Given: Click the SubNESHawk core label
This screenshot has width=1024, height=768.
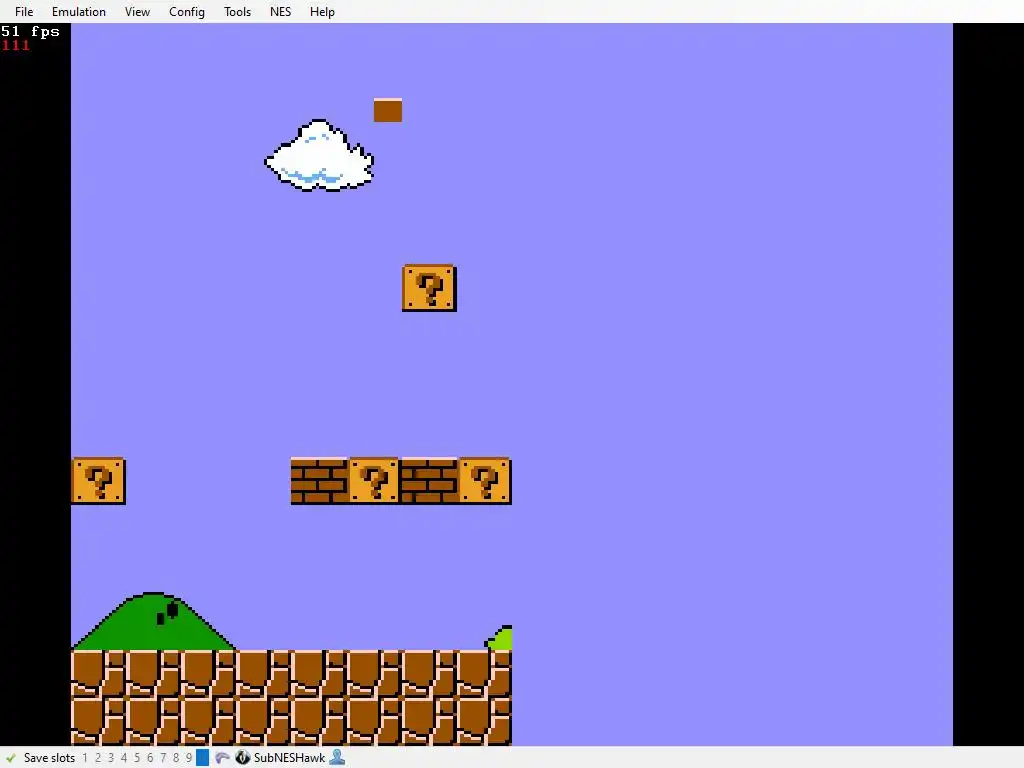Looking at the screenshot, I should coord(289,758).
